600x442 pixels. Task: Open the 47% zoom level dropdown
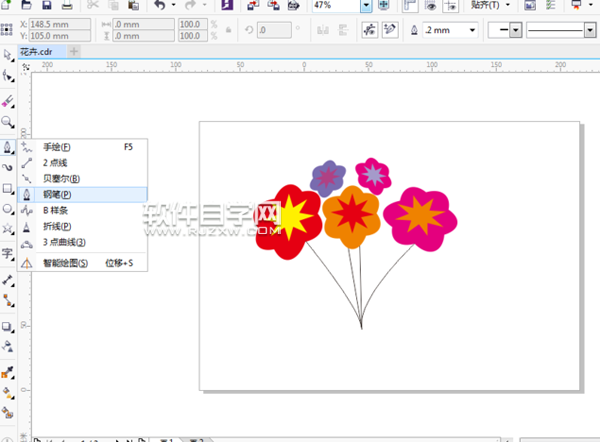366,6
